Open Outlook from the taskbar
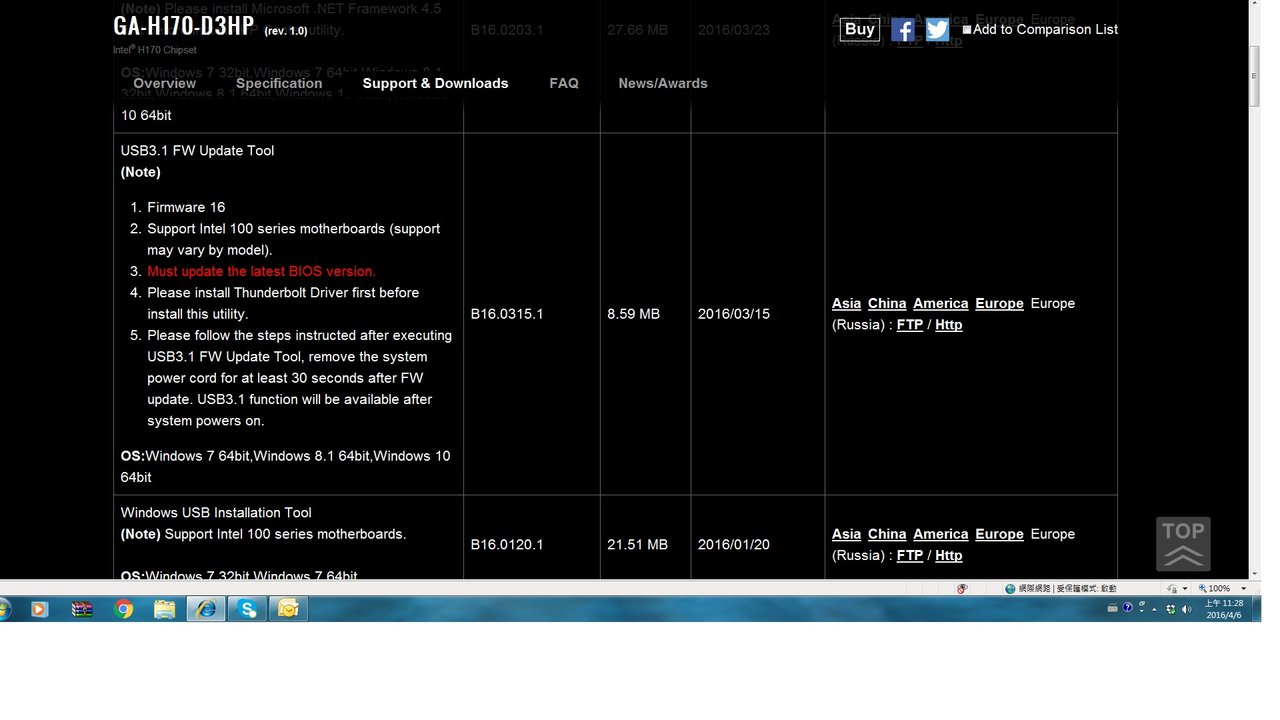The image size is (1280, 720). point(288,608)
